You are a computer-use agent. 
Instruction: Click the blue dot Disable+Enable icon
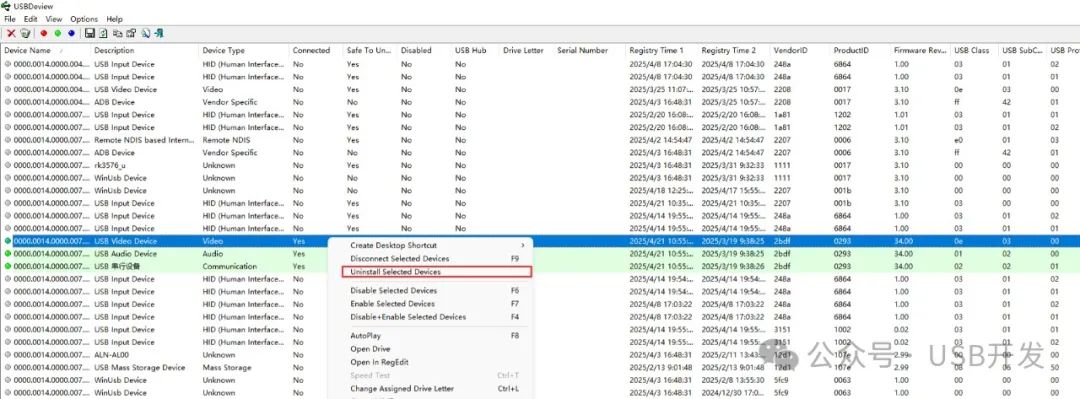[x=71, y=33]
